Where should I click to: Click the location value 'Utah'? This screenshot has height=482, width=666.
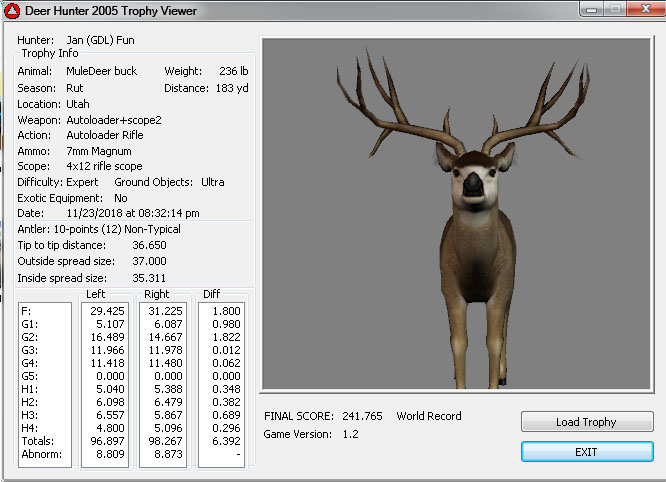point(78,104)
